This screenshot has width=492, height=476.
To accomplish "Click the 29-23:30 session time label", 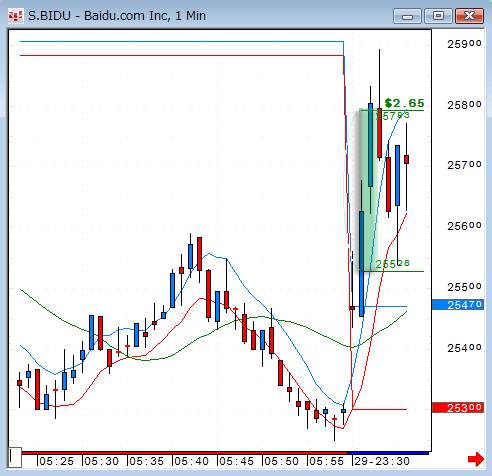I will tap(382, 461).
